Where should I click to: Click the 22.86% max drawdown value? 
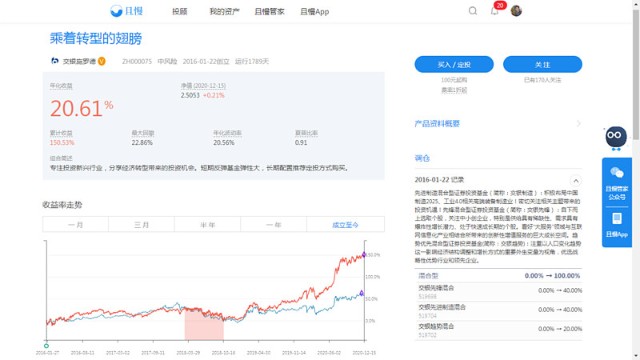point(142,143)
